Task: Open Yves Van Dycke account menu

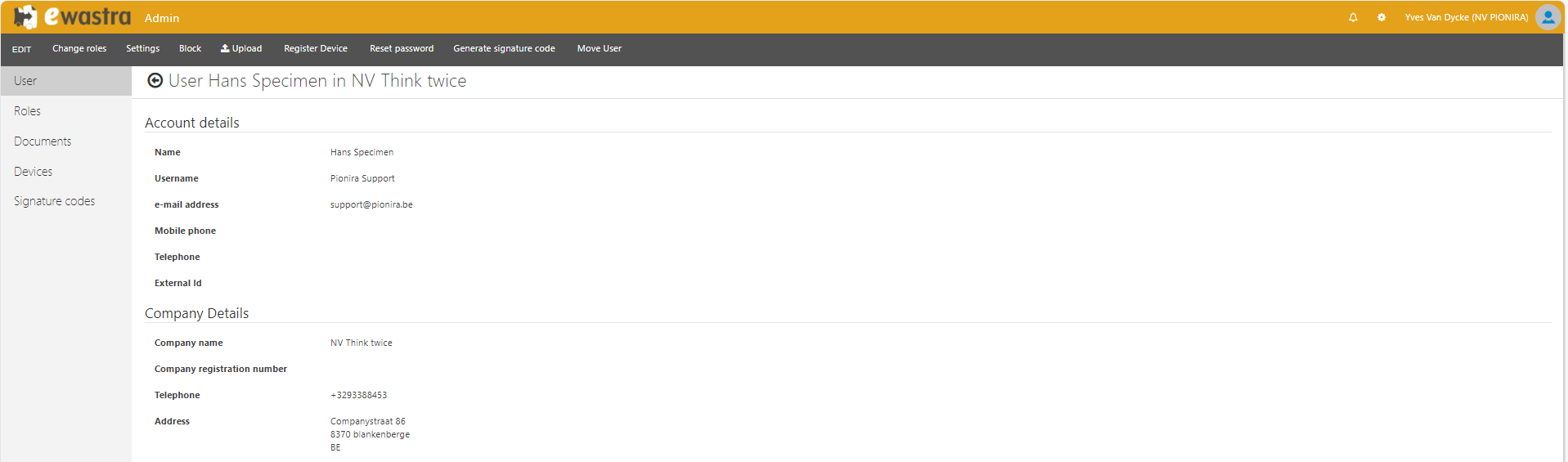Action: tap(1466, 17)
